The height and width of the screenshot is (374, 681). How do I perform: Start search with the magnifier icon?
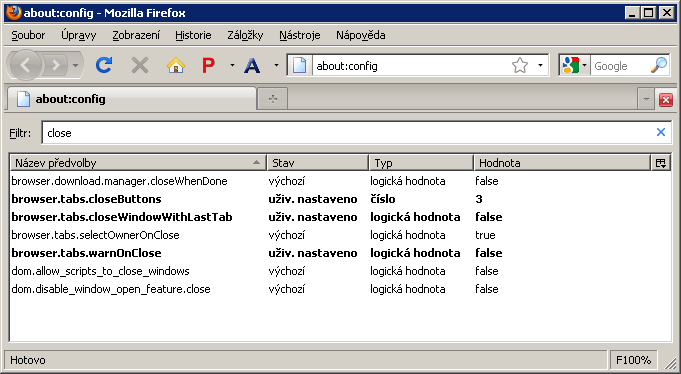pos(659,65)
